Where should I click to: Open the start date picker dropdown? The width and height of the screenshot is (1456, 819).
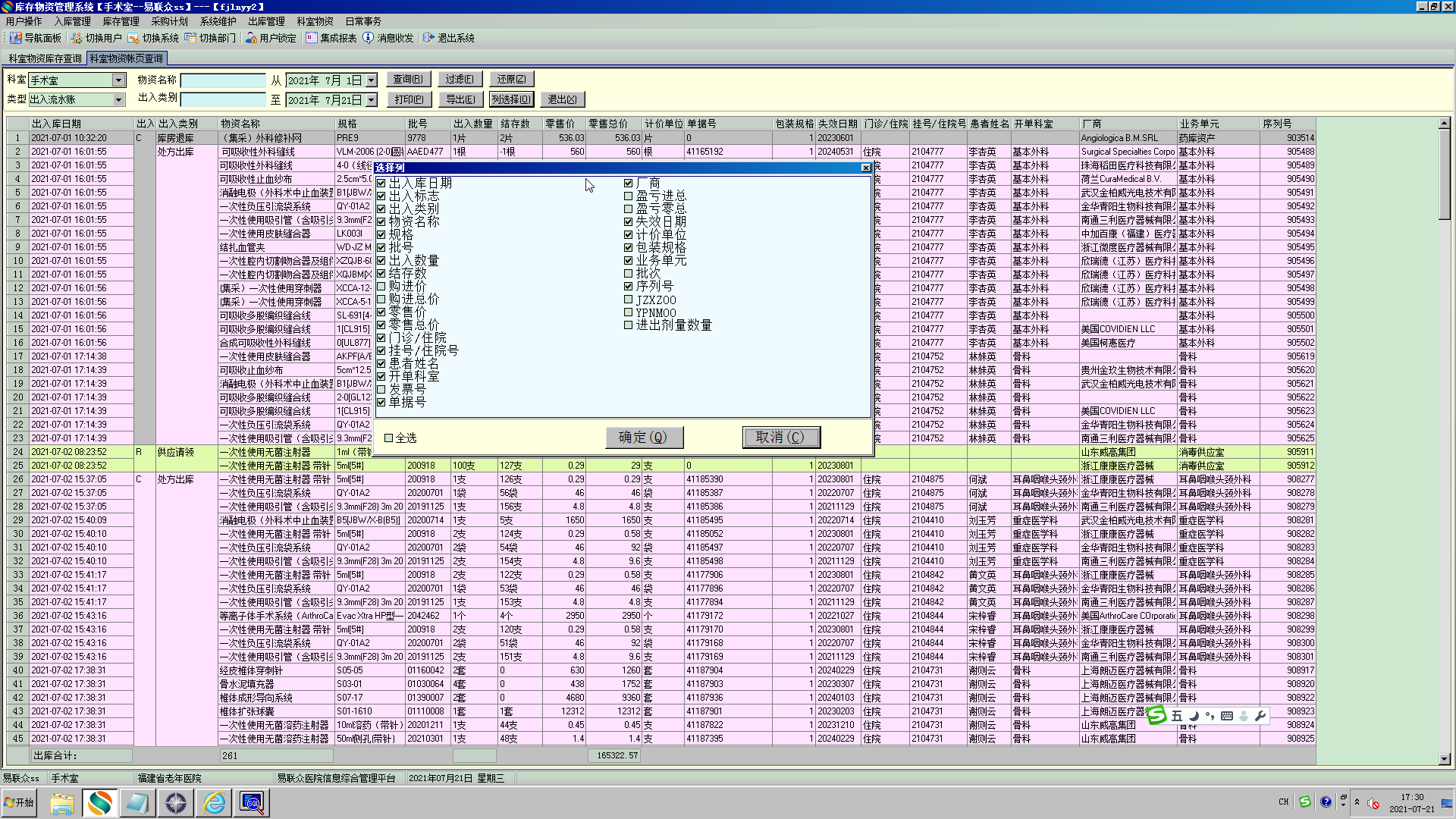click(372, 80)
